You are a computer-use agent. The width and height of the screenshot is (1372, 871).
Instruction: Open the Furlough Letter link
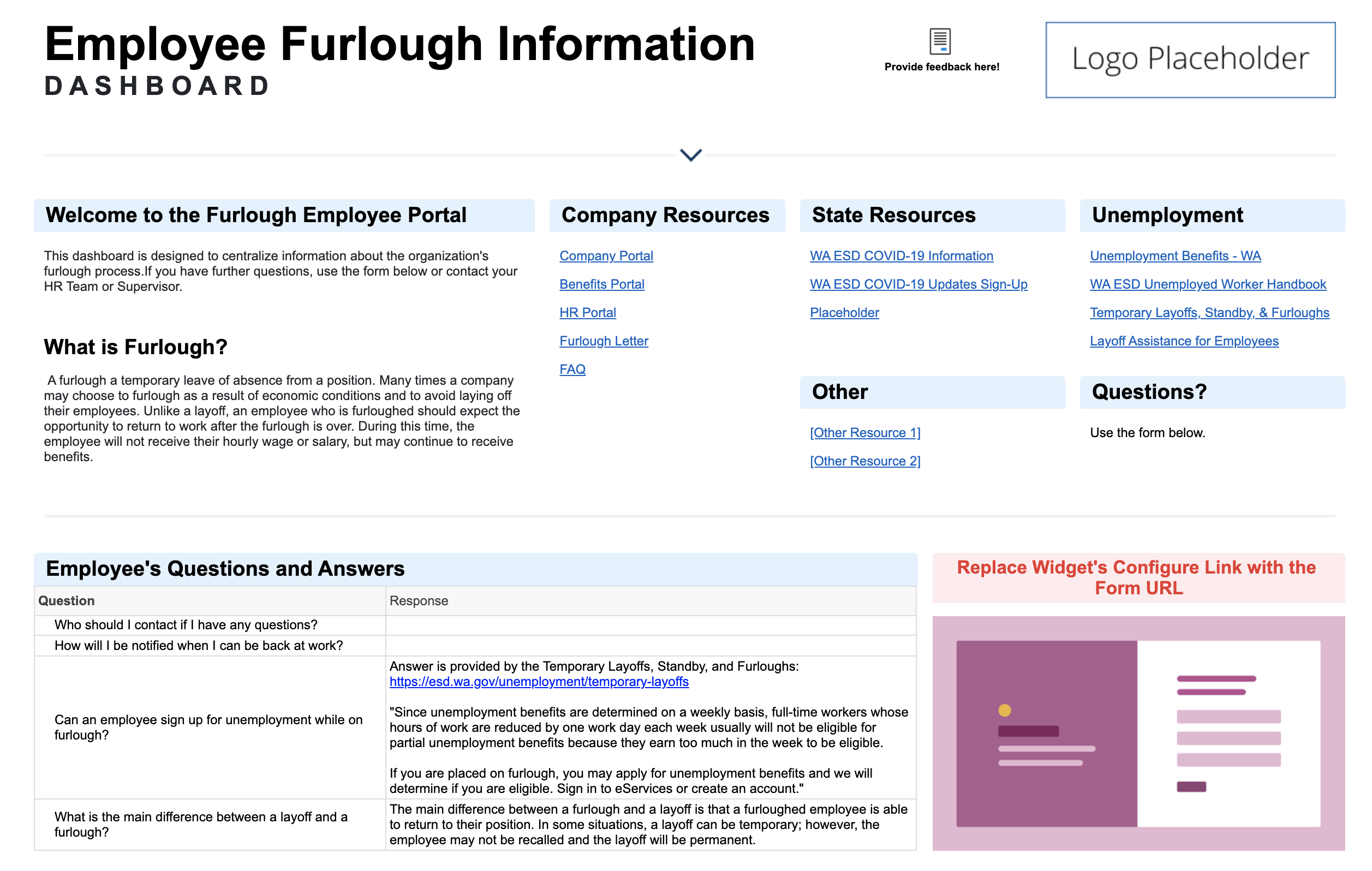[x=604, y=341]
